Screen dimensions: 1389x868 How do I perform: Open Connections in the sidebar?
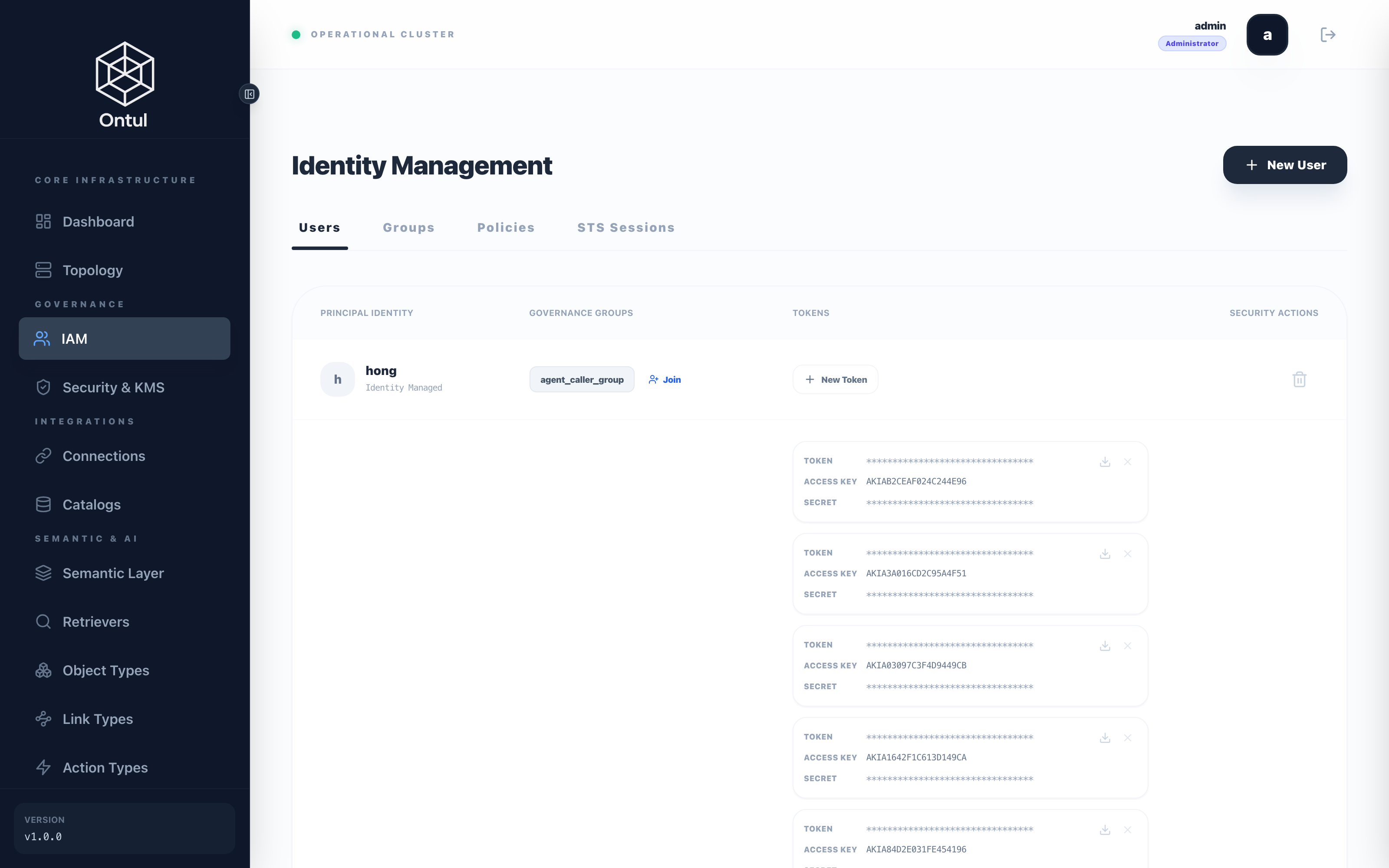pyautogui.click(x=125, y=456)
